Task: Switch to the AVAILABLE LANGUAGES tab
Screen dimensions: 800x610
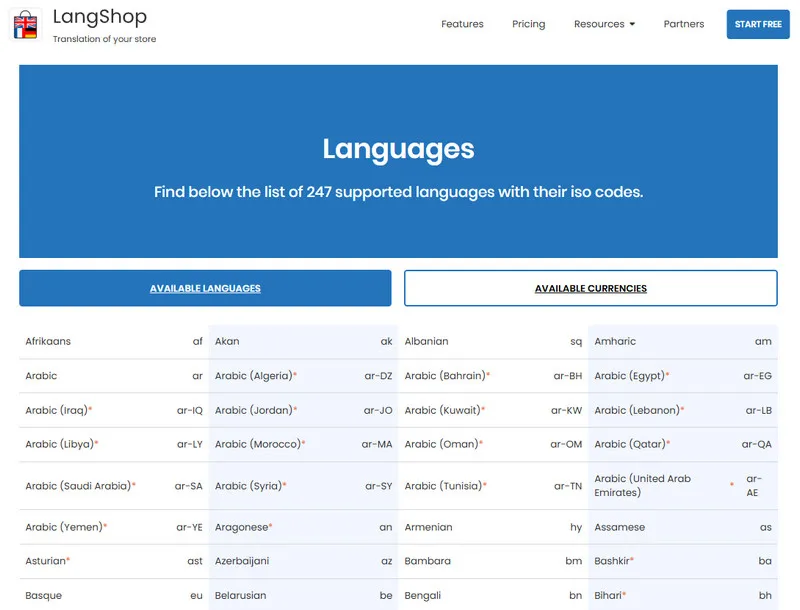Action: point(205,288)
